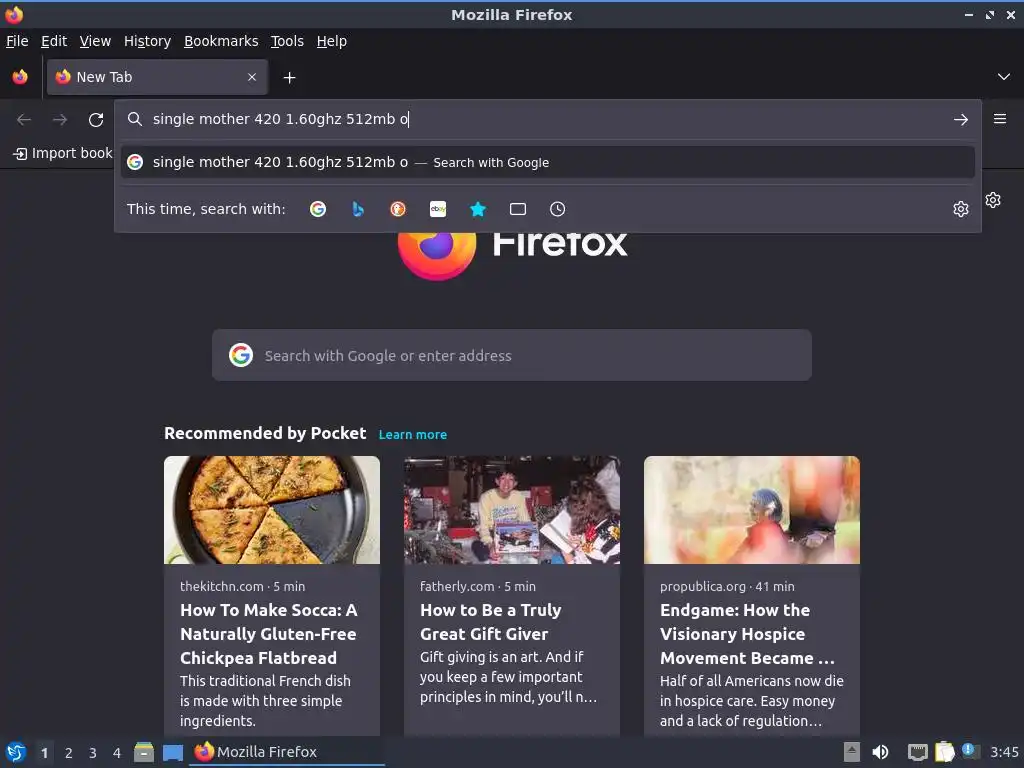Search this time with Bing icon
The height and width of the screenshot is (768, 1024).
[x=358, y=209]
